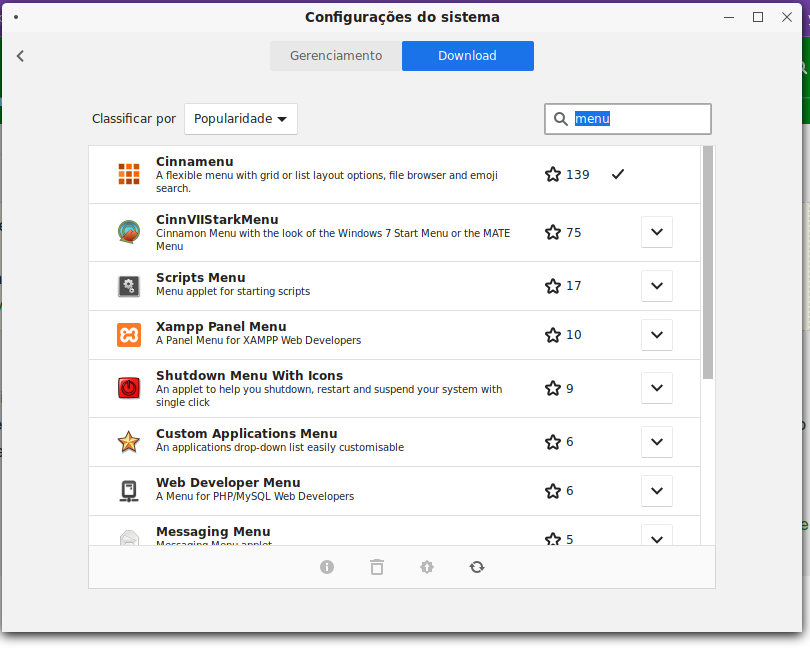Click the CinnVIIStarkMenu score value 75
Screen dimensions: 810x665
(573, 233)
